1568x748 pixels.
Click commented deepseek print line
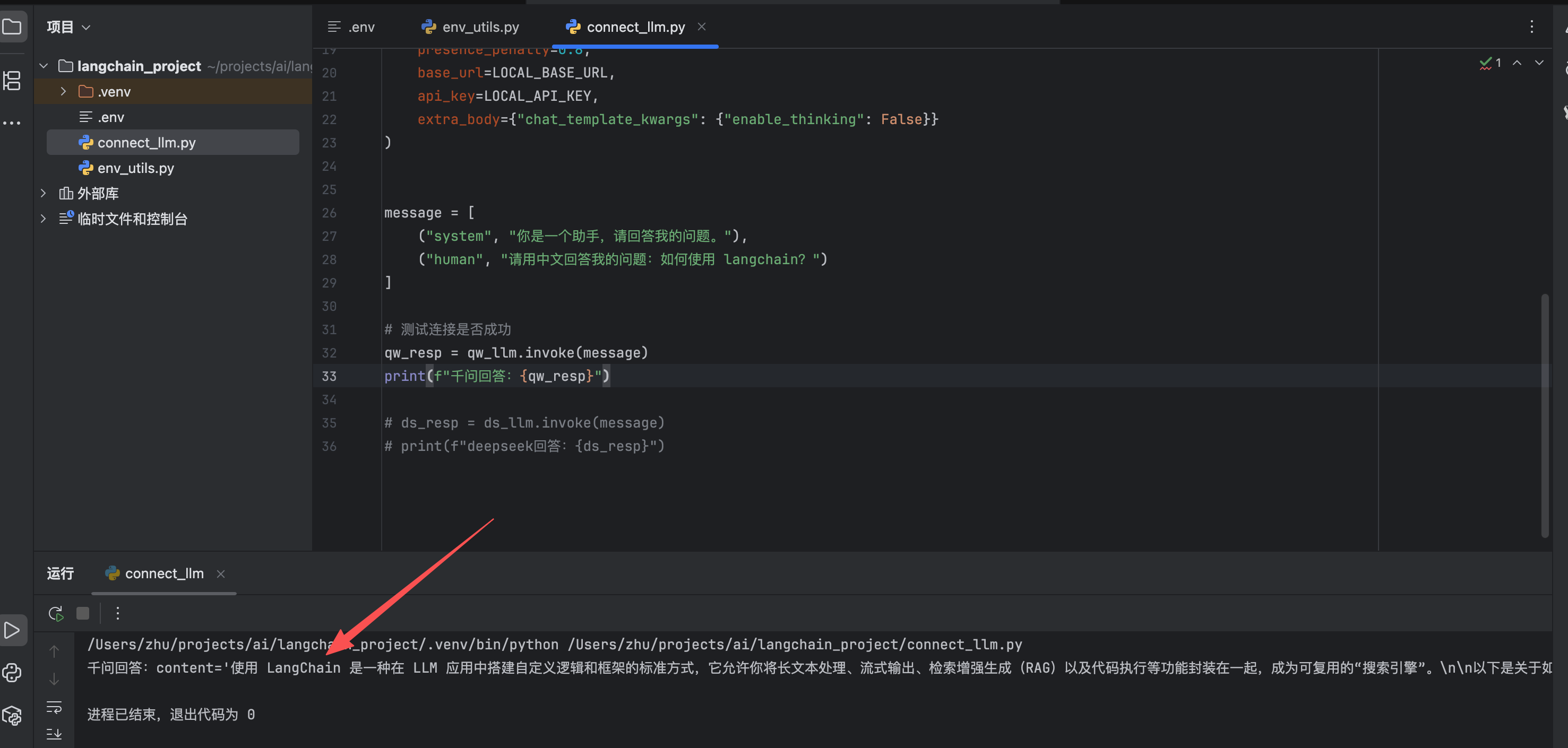point(524,446)
